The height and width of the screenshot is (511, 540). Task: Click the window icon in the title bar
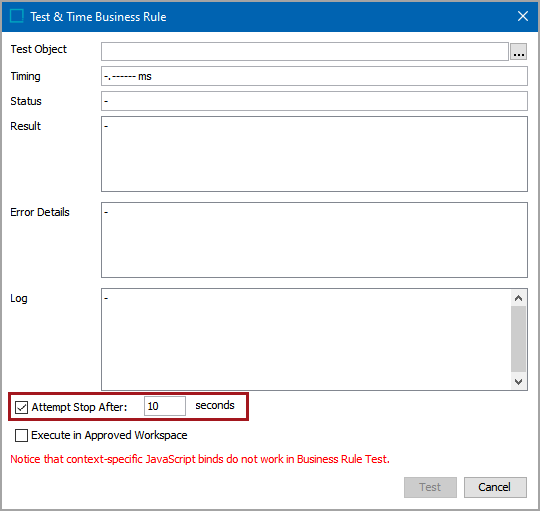(x=17, y=16)
